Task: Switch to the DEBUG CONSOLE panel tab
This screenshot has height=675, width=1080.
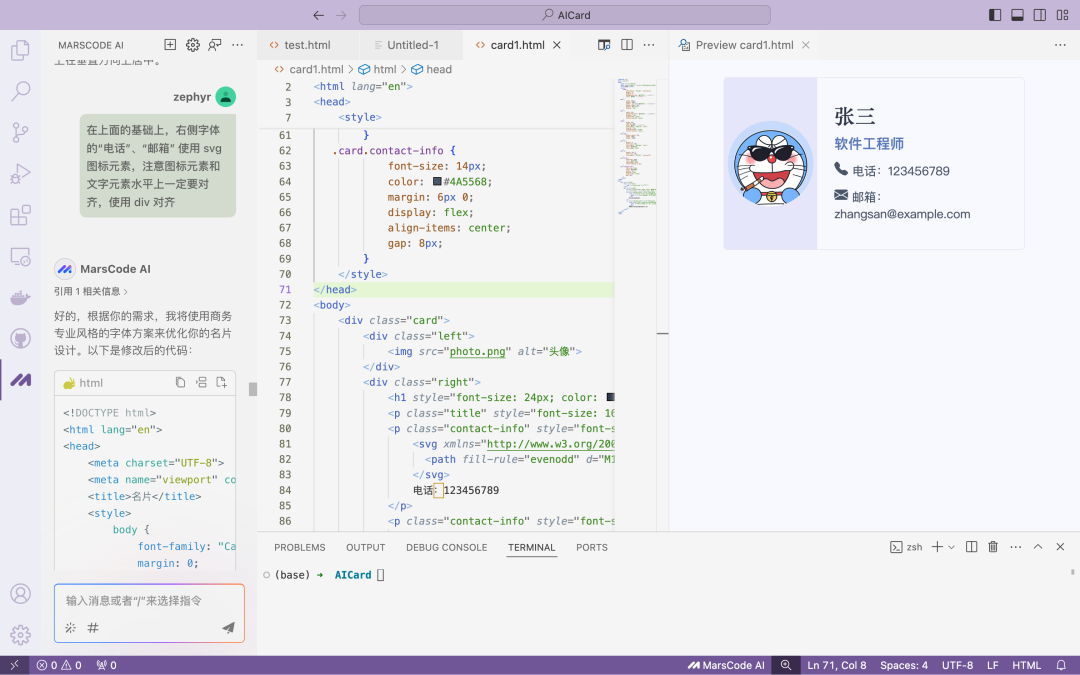Action: [x=446, y=547]
